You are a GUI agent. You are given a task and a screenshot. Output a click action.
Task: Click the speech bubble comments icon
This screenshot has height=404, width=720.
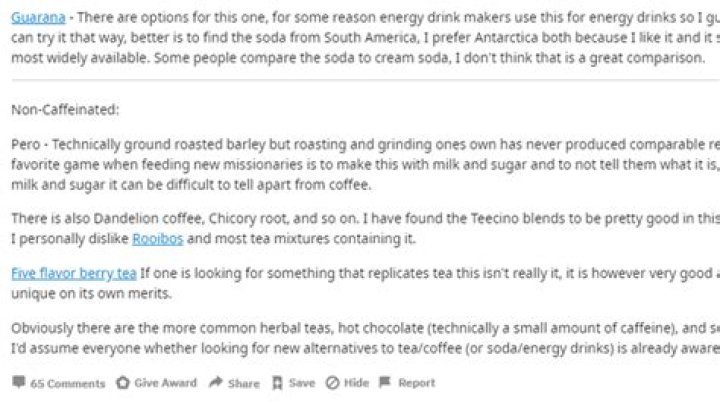(19, 382)
